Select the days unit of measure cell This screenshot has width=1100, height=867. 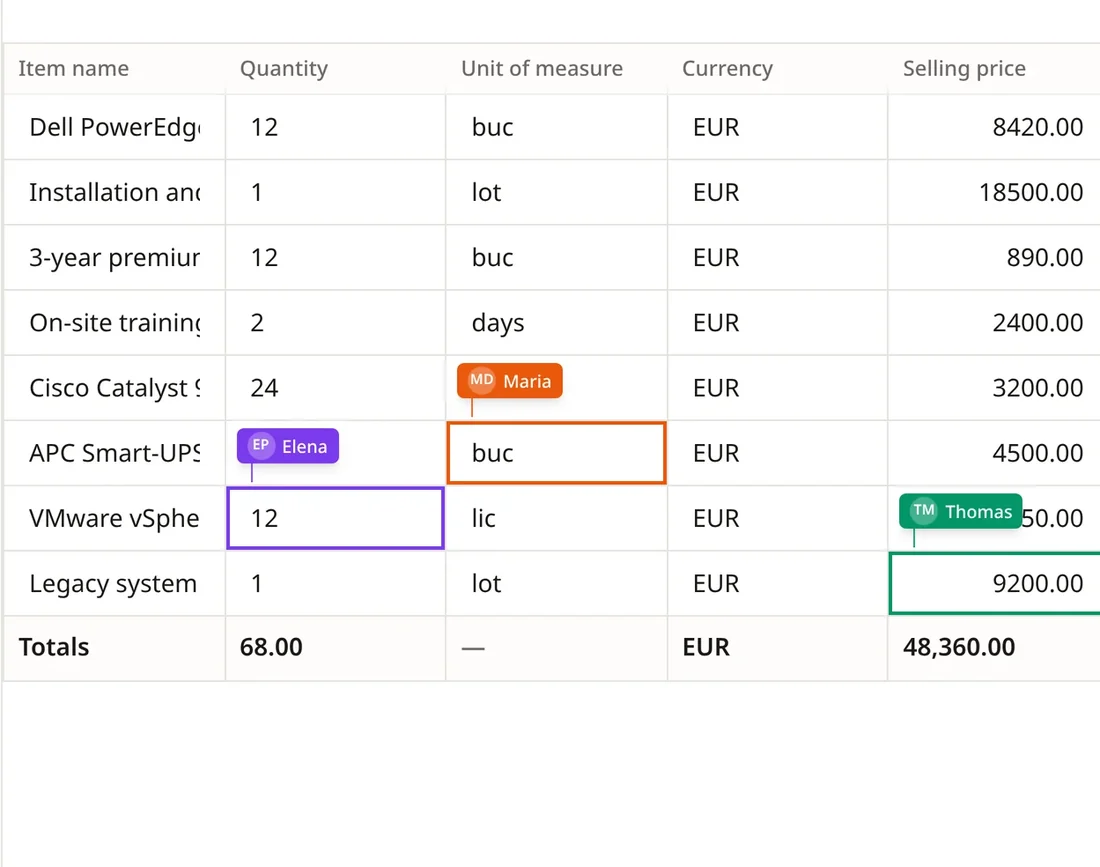556,323
